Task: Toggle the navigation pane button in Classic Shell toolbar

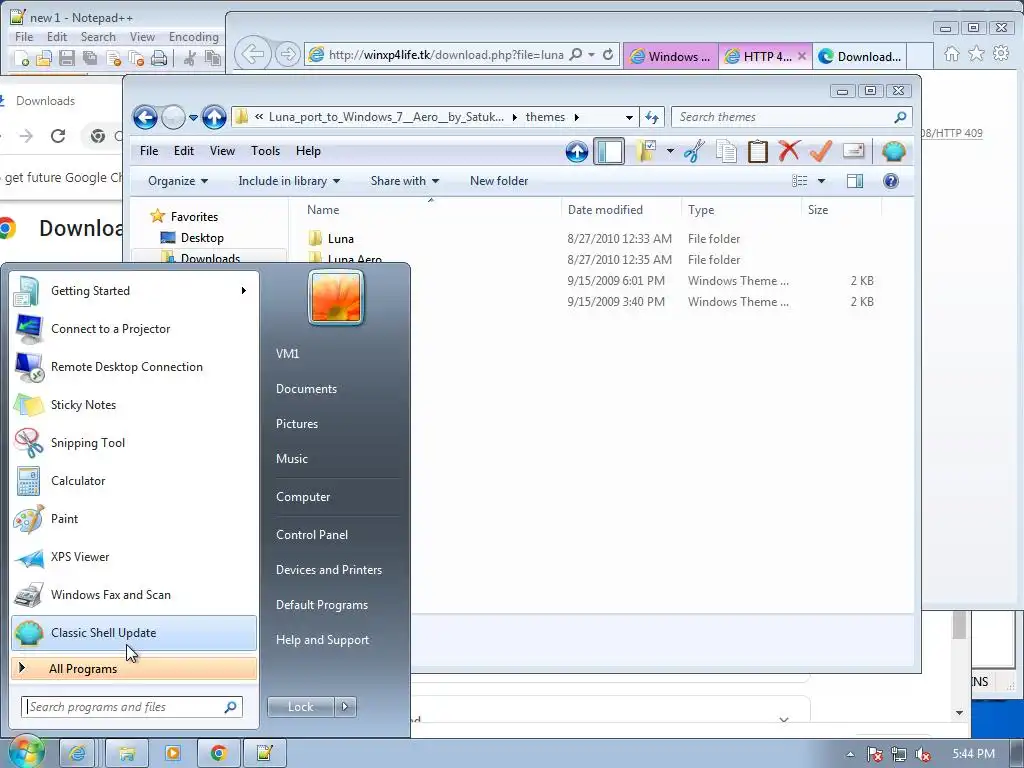Action: tap(609, 152)
